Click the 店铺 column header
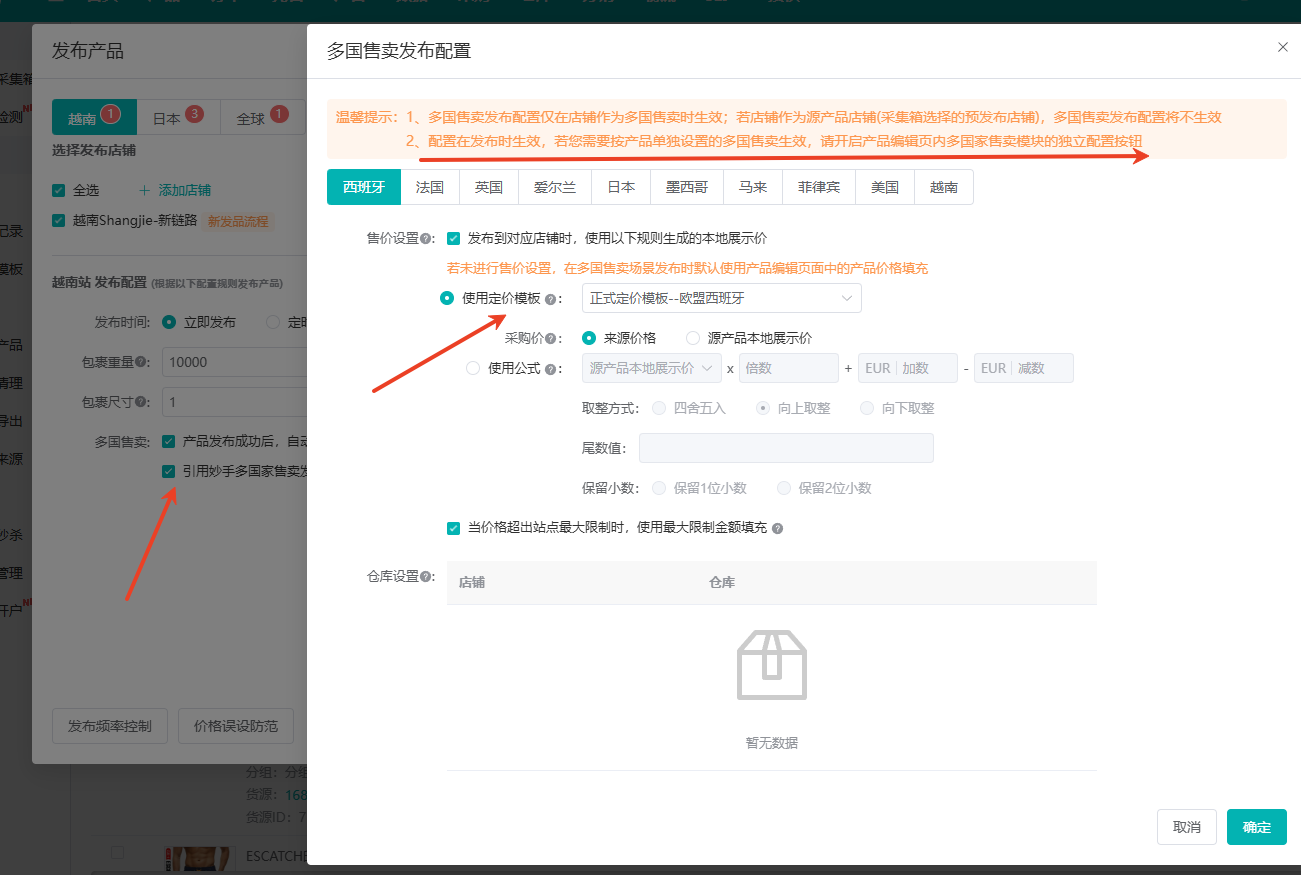The height and width of the screenshot is (875, 1301). pos(472,582)
